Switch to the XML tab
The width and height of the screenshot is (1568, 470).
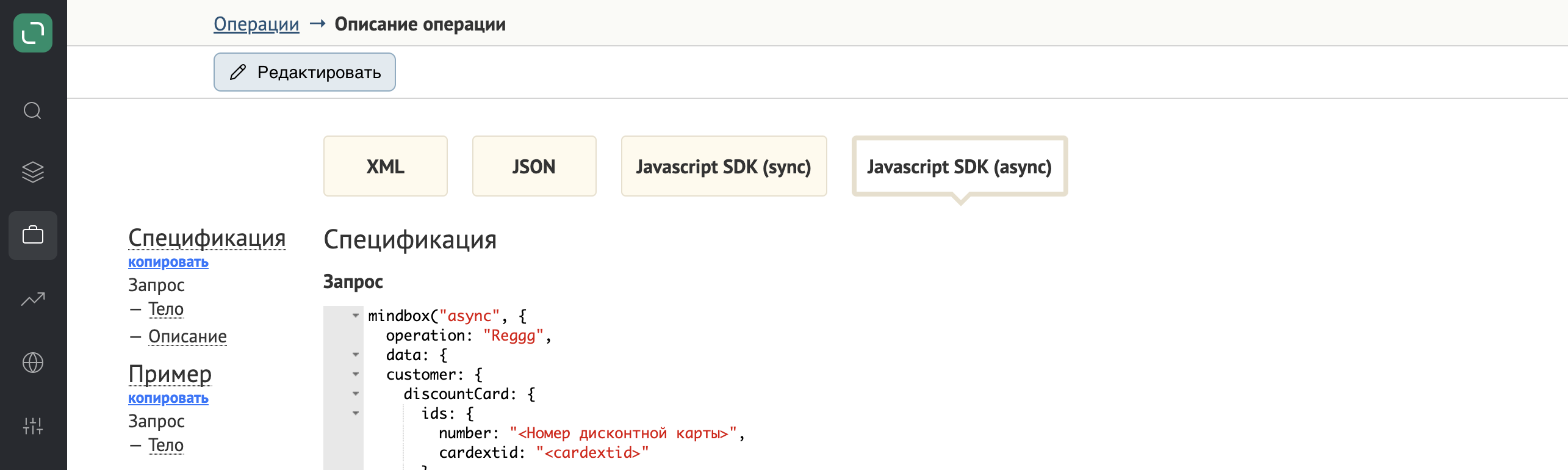[386, 166]
